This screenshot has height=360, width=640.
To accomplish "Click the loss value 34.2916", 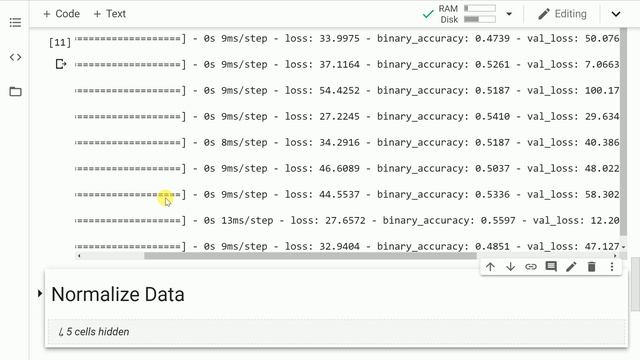I will (339, 142).
